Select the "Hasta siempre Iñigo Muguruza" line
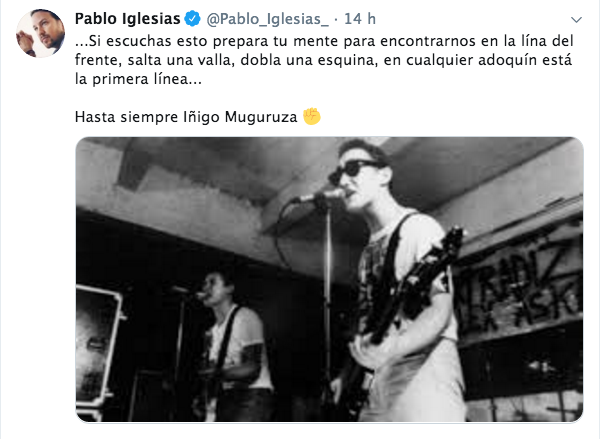Screen dimensions: 600x439 point(186,117)
